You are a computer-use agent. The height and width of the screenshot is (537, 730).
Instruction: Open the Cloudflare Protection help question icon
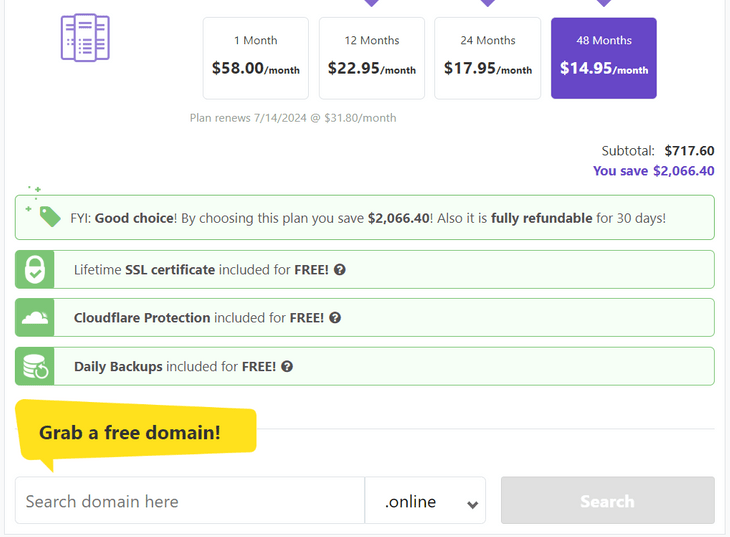point(335,318)
